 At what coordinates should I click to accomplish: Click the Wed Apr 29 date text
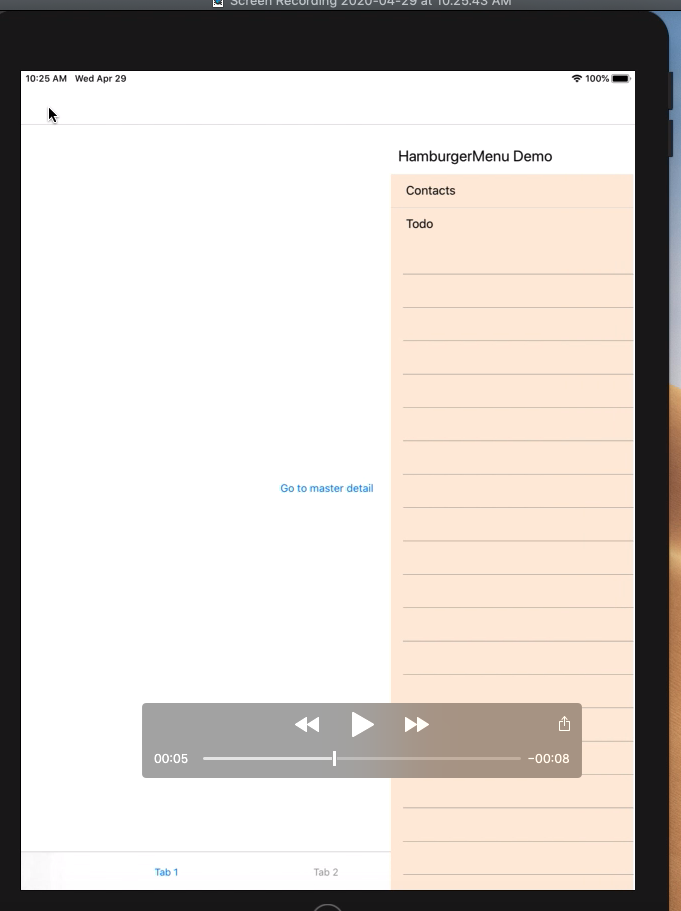coord(101,78)
